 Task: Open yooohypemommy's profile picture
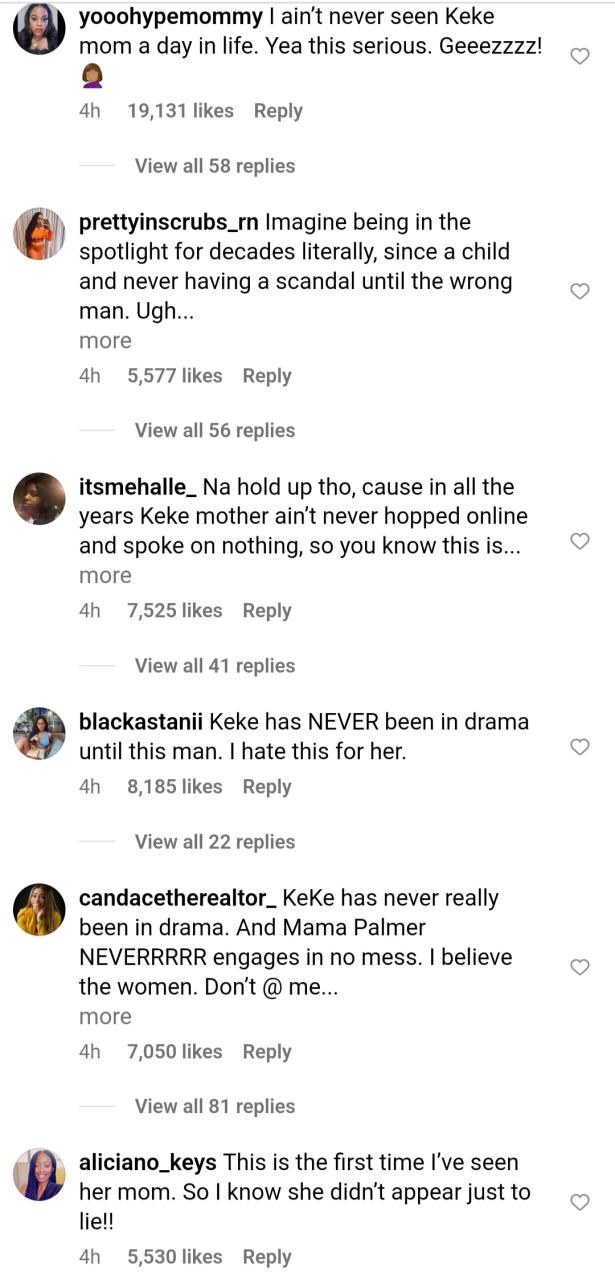tap(38, 28)
